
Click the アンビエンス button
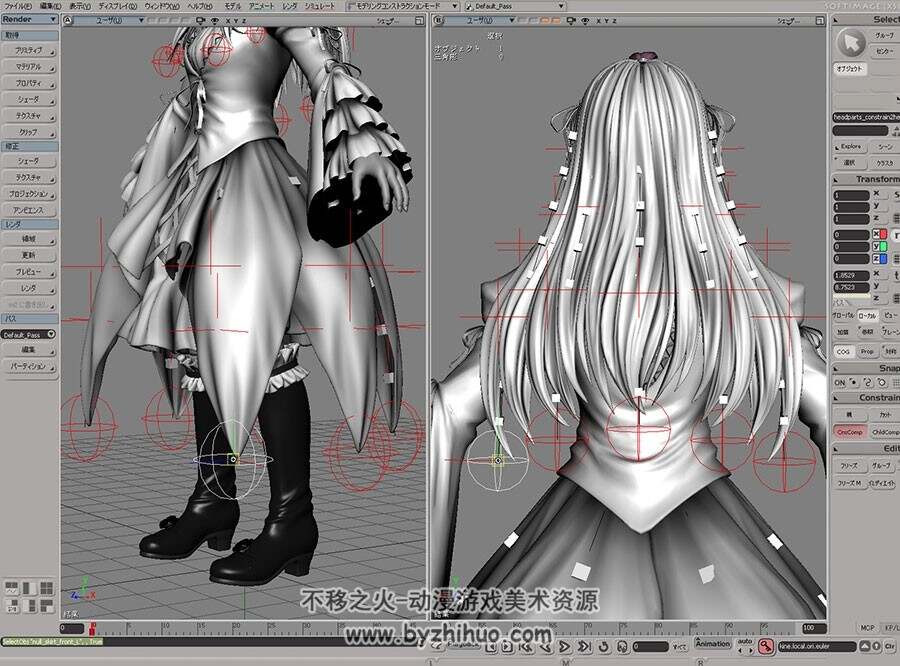29,211
